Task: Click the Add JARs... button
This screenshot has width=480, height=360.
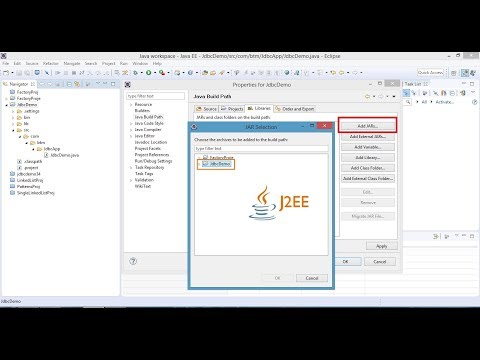Action: click(368, 126)
